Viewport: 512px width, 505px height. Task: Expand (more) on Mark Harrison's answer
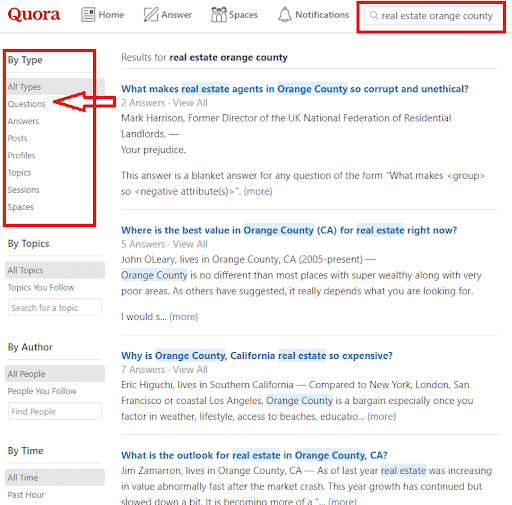click(258, 191)
